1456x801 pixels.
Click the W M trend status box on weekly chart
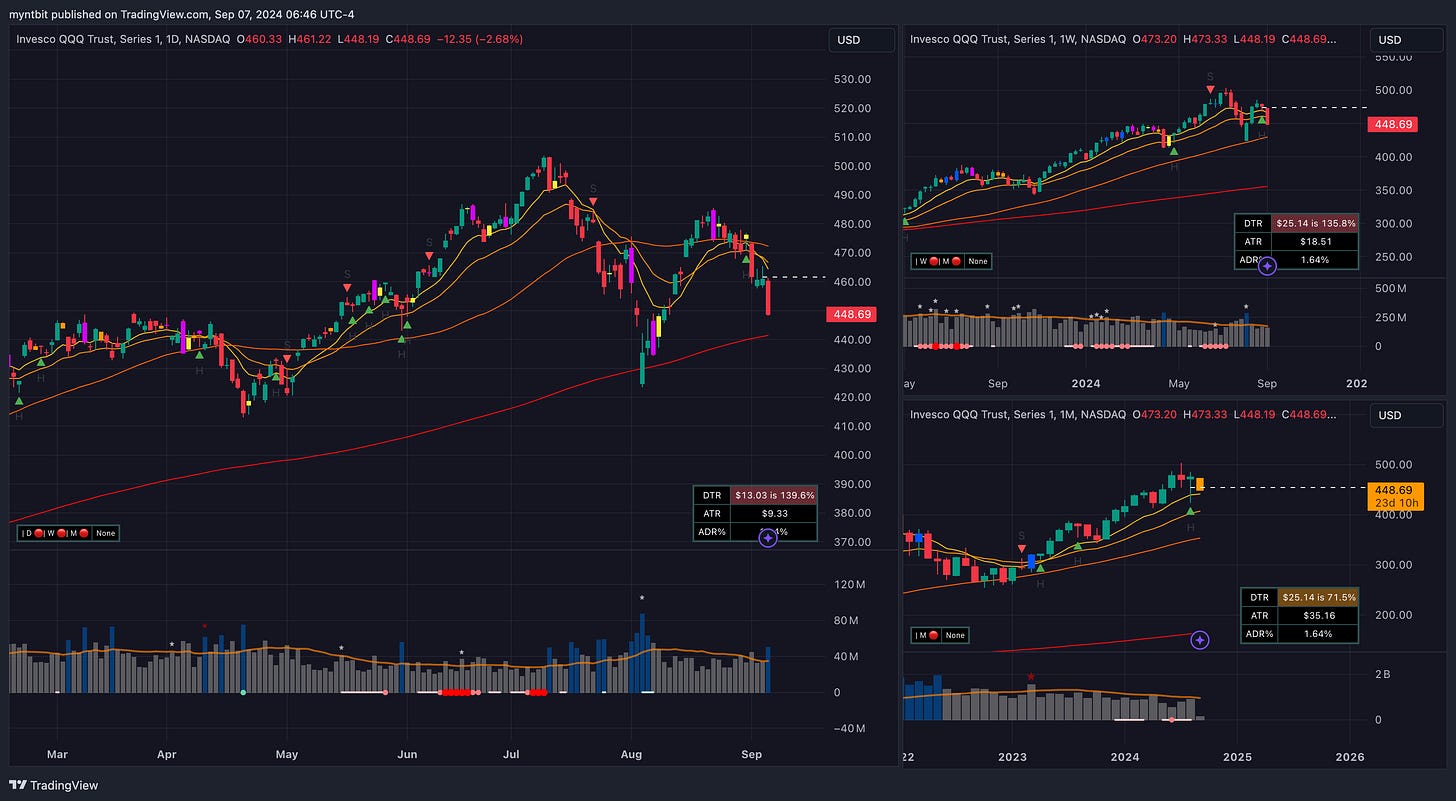coord(952,261)
